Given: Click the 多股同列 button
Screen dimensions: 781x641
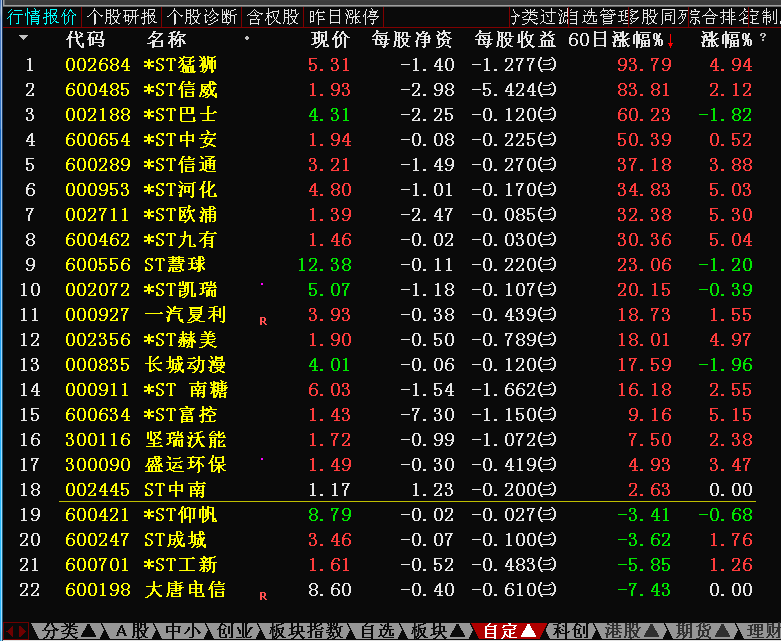Looking at the screenshot, I should click(x=659, y=17).
